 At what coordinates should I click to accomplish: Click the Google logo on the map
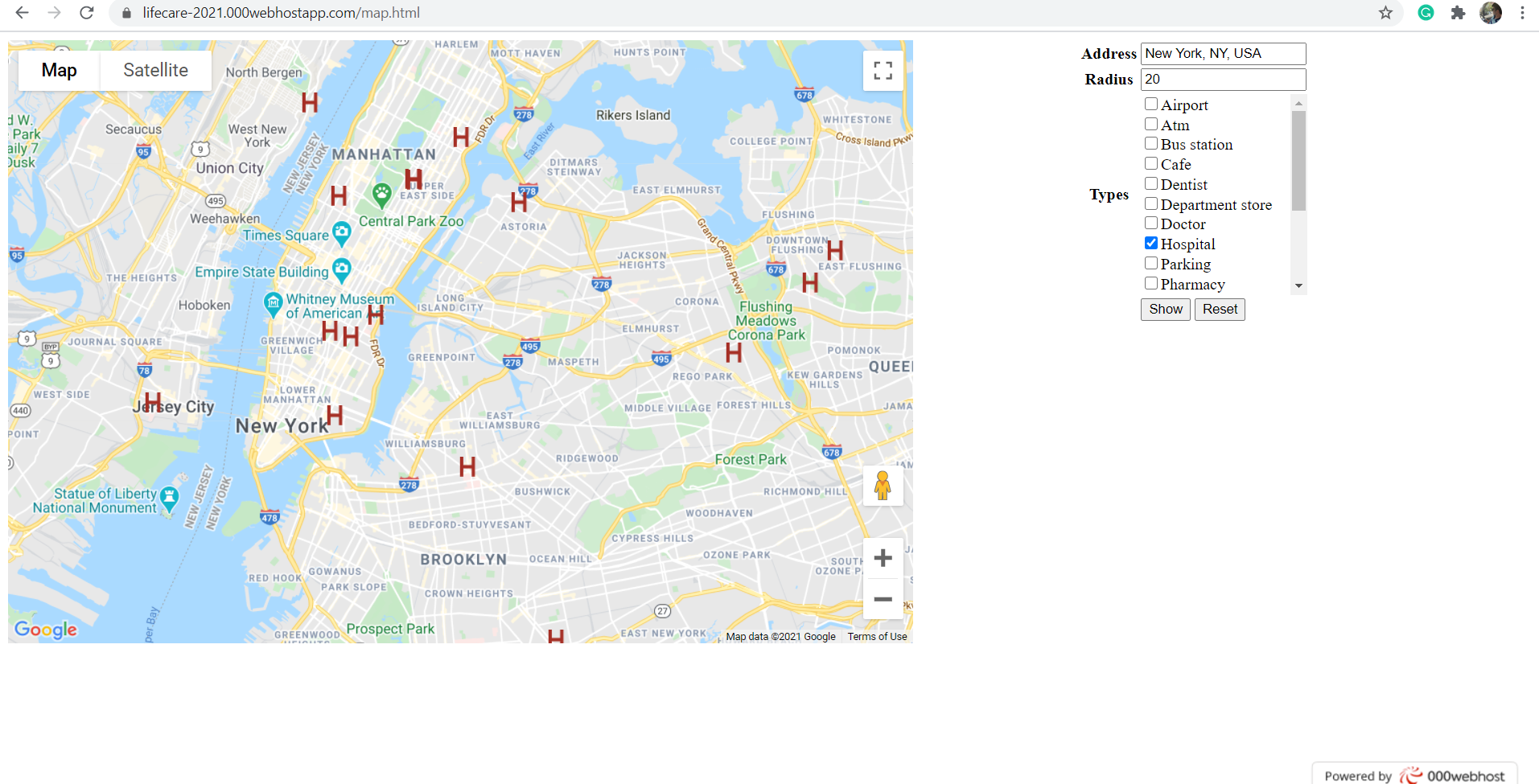coord(46,630)
